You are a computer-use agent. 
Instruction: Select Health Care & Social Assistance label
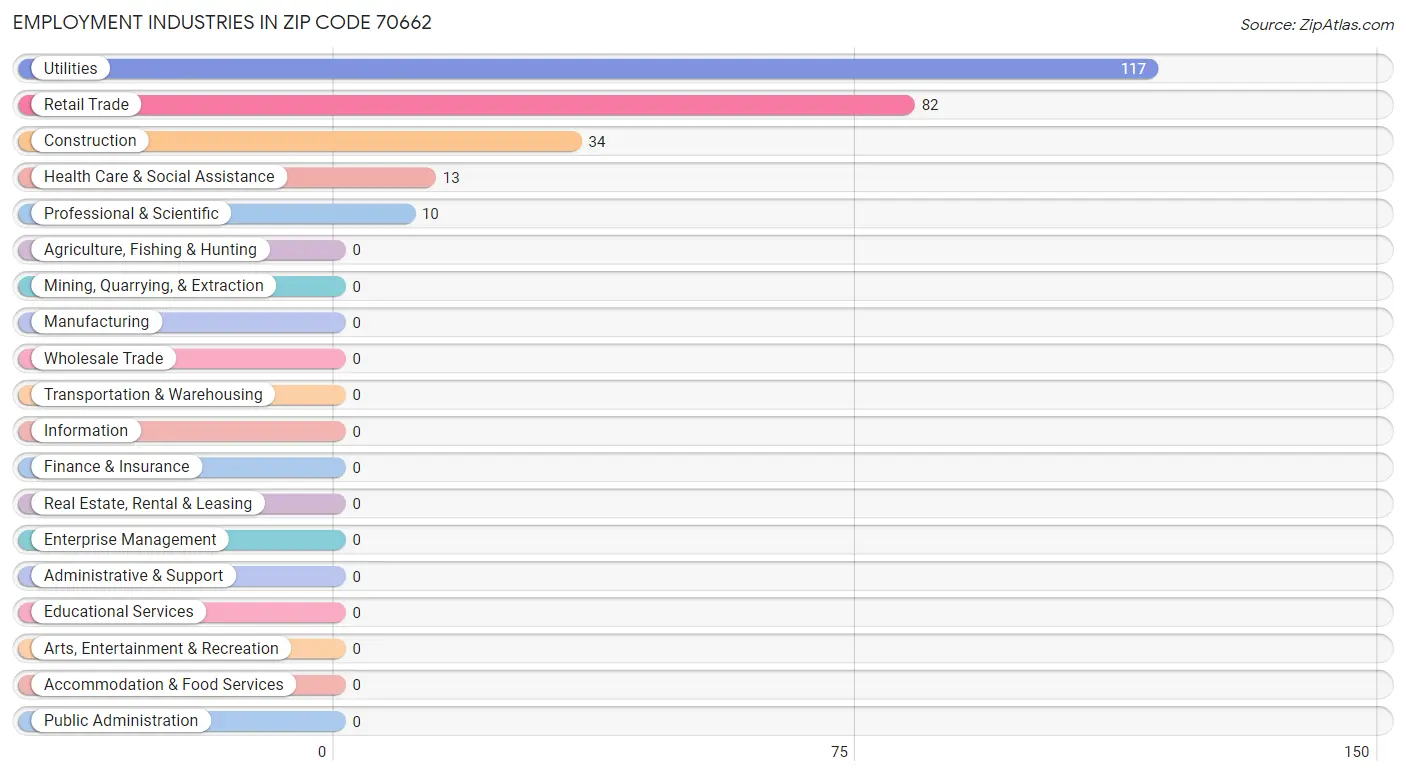coord(159,177)
